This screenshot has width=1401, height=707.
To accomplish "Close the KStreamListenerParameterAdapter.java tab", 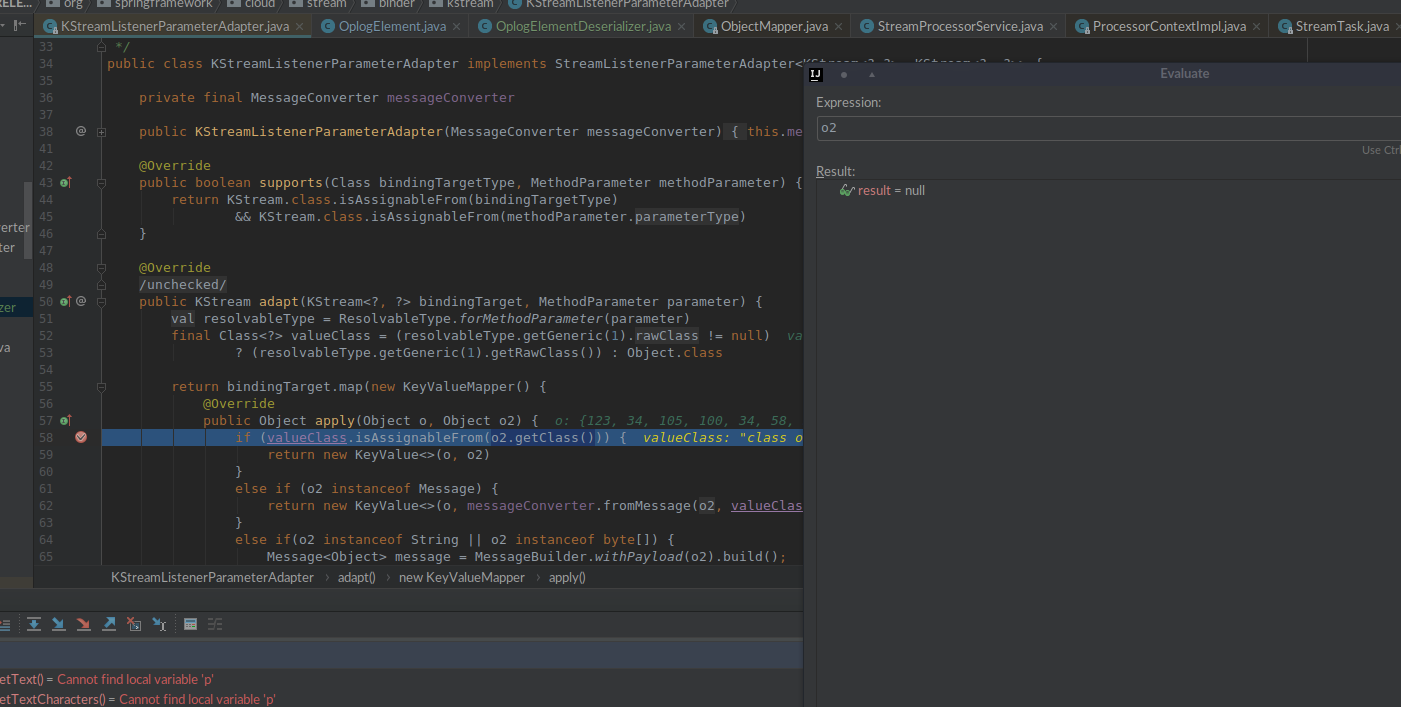I will click(298, 27).
